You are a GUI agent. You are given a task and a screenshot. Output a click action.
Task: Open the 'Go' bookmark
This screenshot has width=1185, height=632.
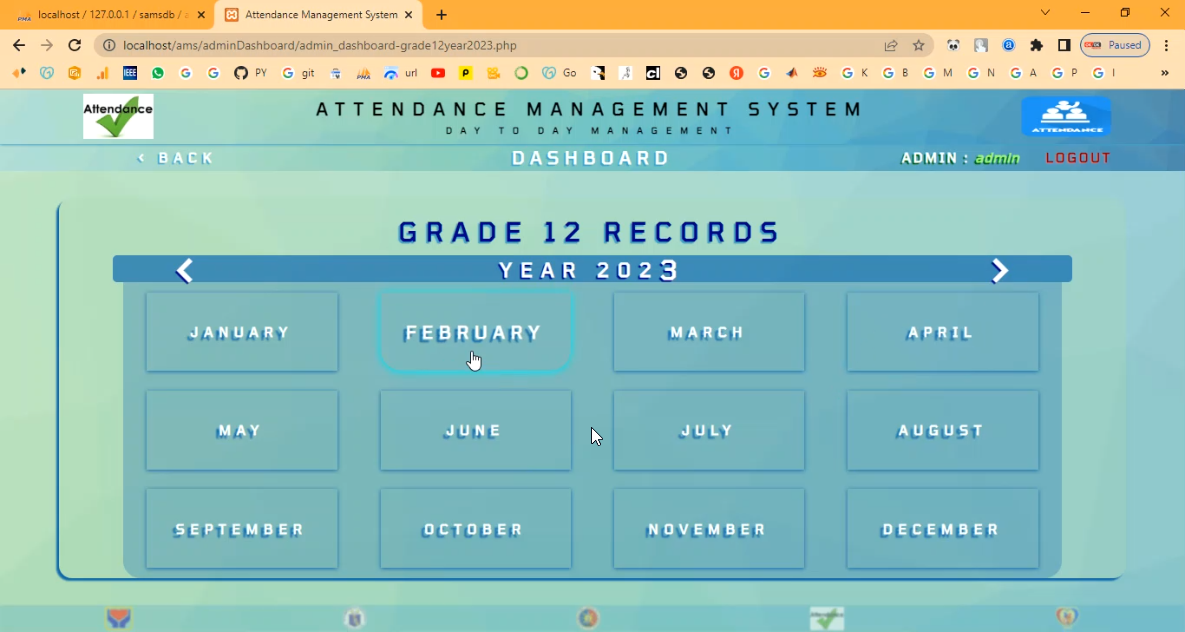click(559, 73)
